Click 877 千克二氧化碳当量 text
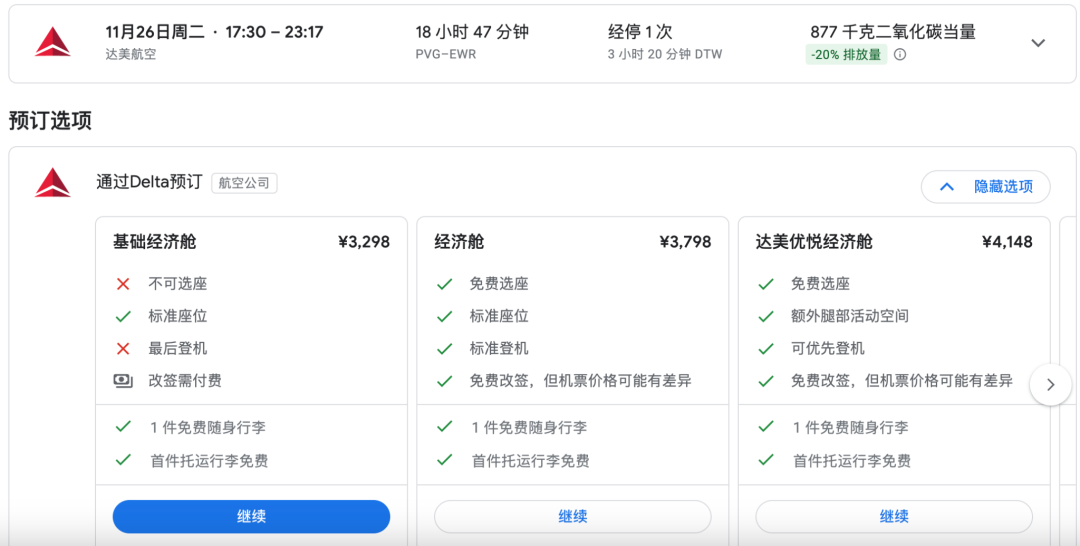Image resolution: width=1080 pixels, height=546 pixels. click(x=893, y=32)
